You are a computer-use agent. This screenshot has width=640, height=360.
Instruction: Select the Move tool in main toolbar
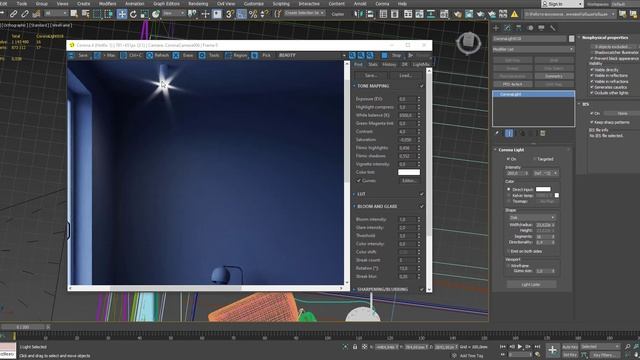pos(122,14)
